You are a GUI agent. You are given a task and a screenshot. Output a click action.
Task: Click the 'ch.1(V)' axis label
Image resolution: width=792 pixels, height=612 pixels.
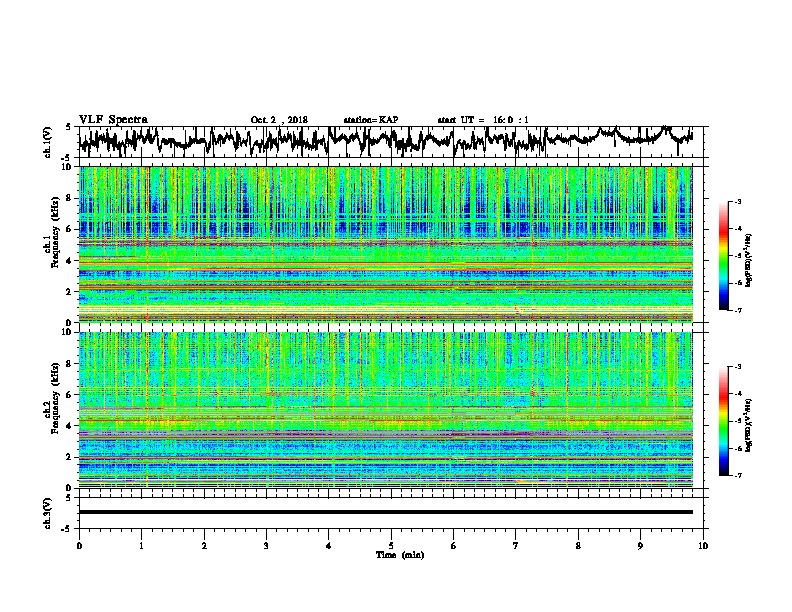pyautogui.click(x=48, y=142)
